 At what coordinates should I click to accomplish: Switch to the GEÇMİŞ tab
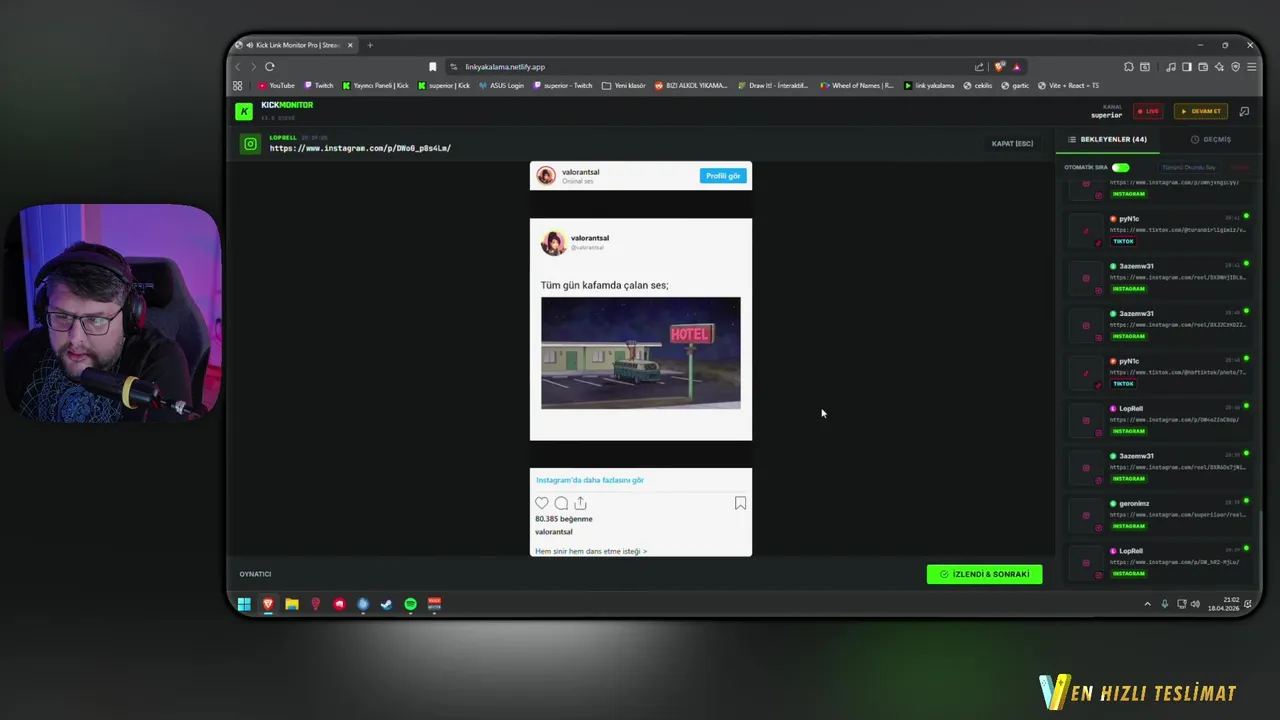[1211, 139]
